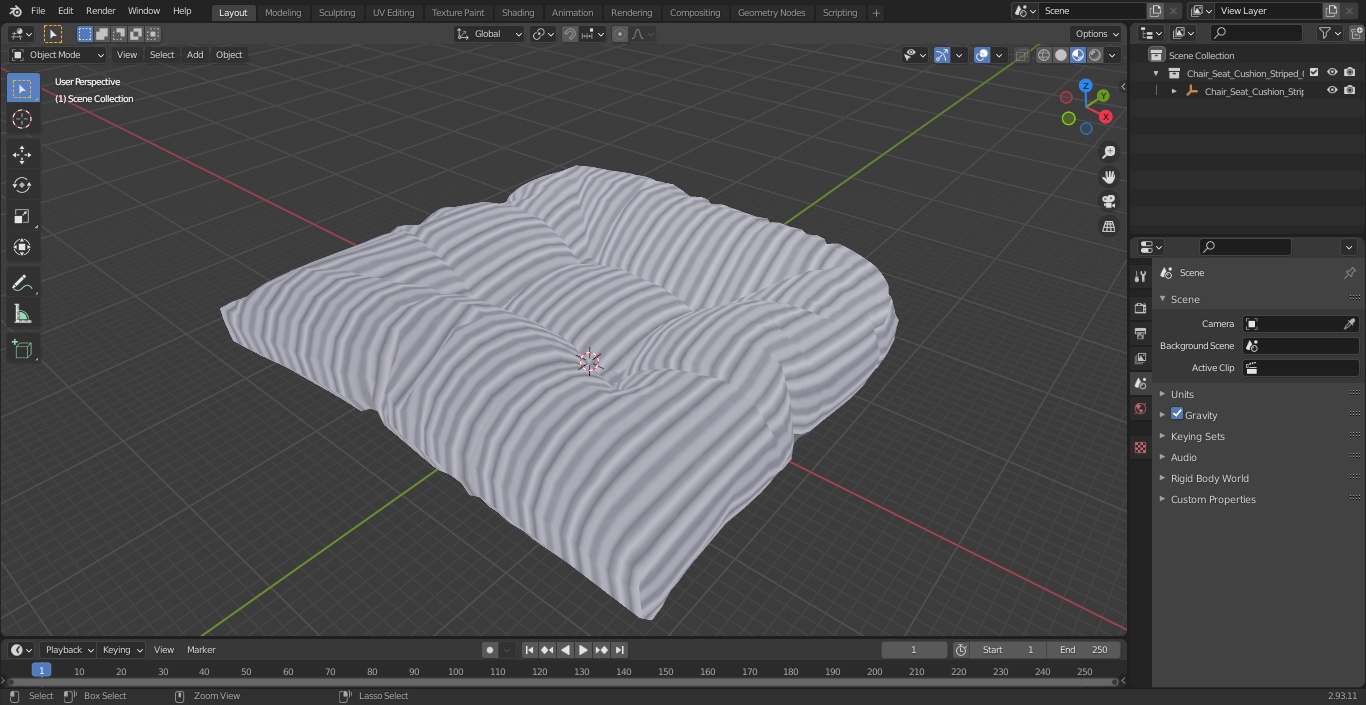Image resolution: width=1366 pixels, height=705 pixels.
Task: Open the Render properties tab
Action: [x=1140, y=308]
